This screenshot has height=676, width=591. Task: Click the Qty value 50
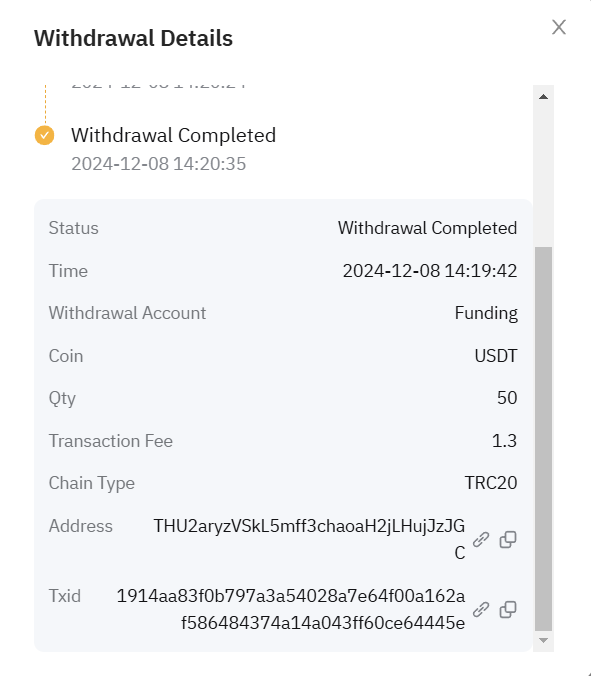(507, 397)
